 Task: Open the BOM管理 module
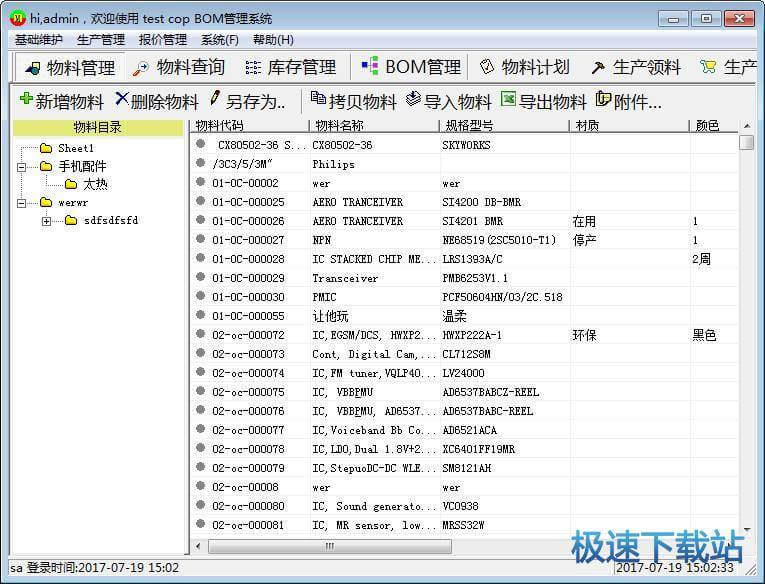coord(411,67)
